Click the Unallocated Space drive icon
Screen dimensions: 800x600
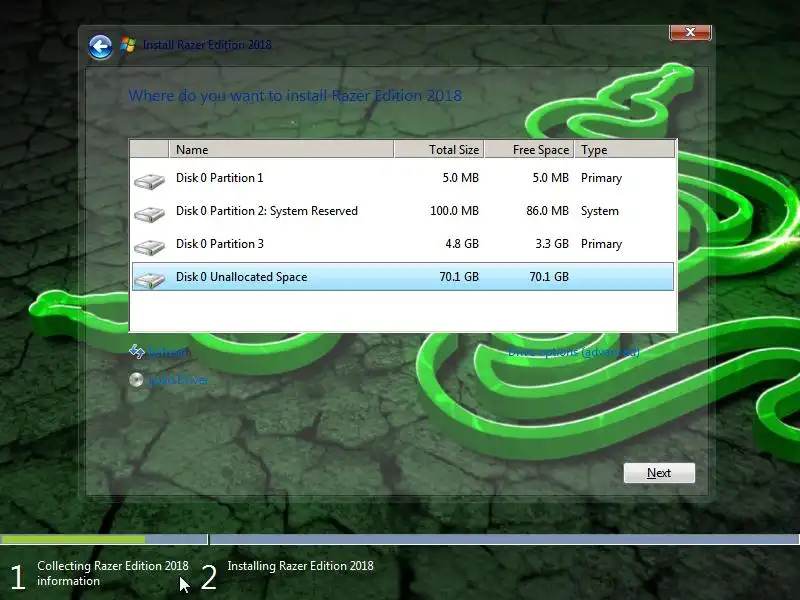(149, 280)
